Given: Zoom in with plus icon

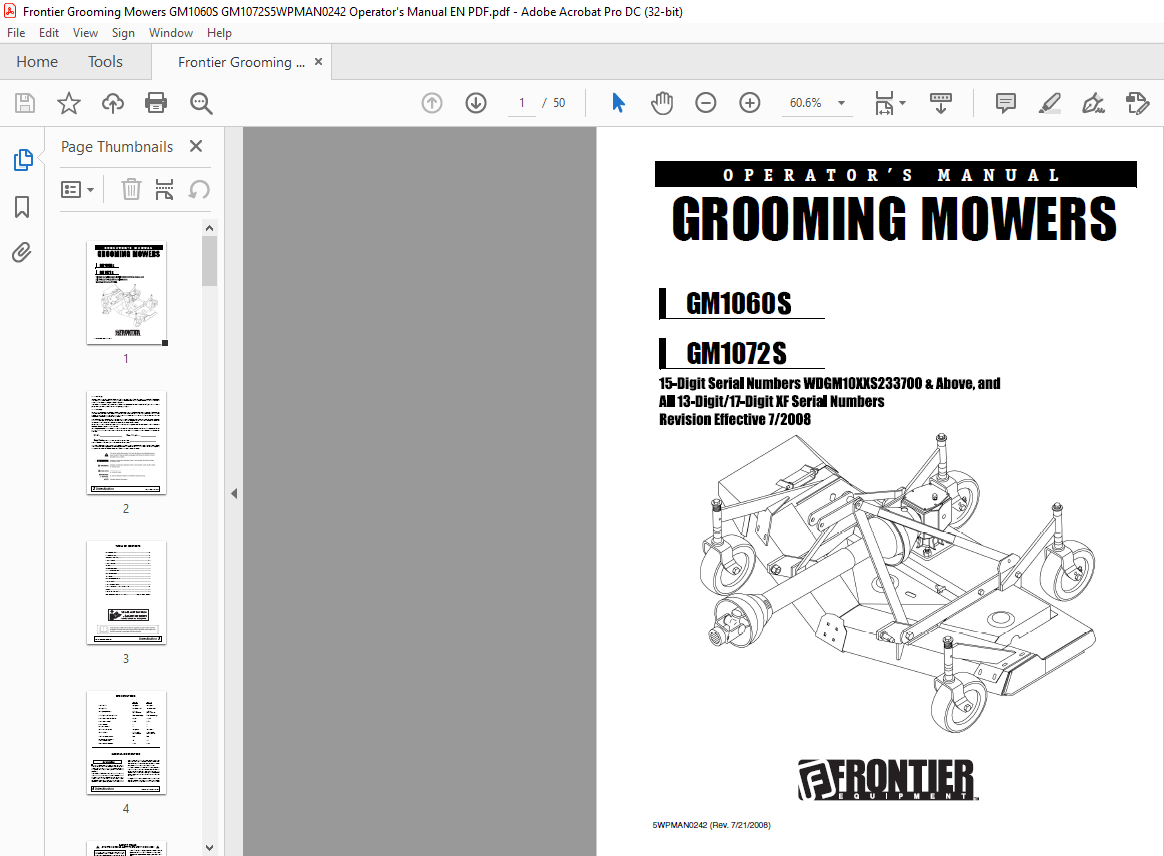Looking at the screenshot, I should (750, 102).
